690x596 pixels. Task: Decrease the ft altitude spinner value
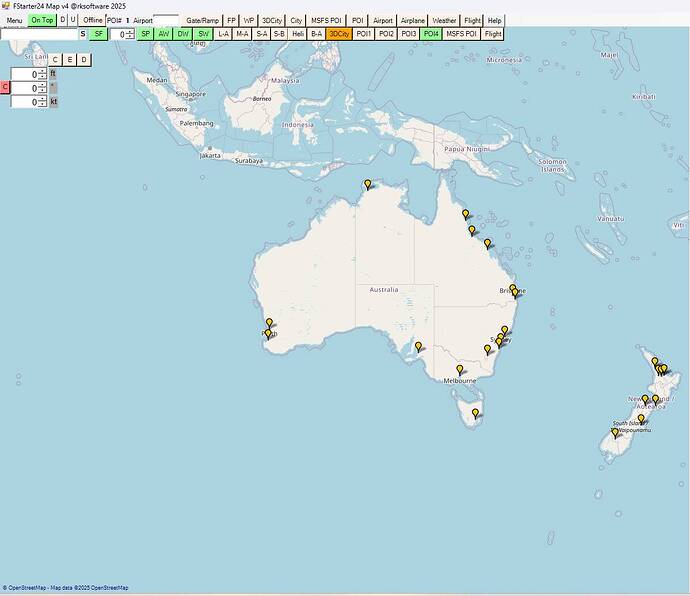click(42, 77)
